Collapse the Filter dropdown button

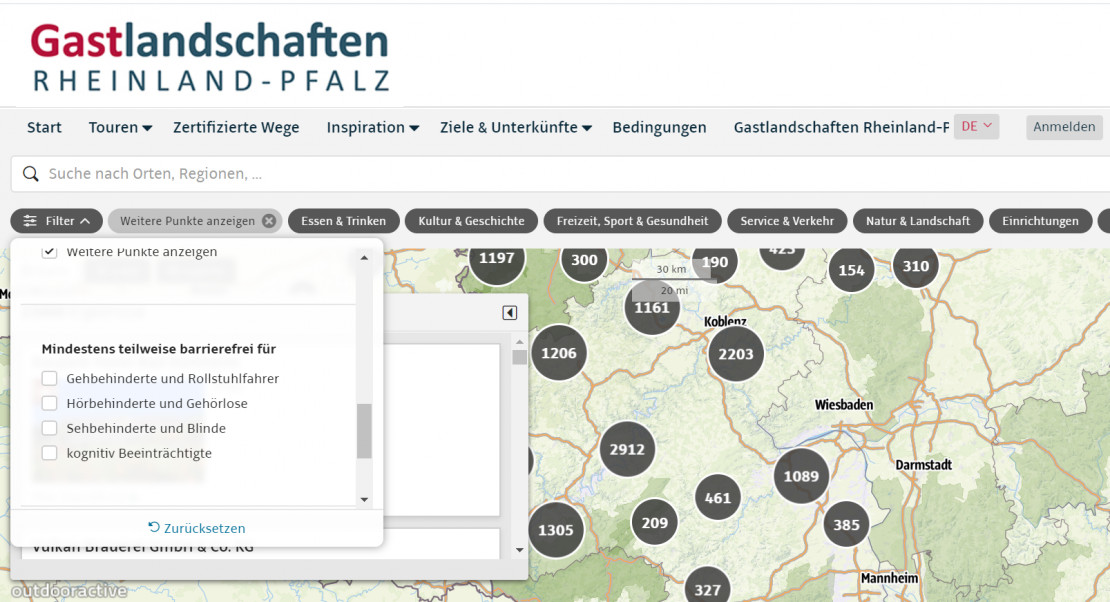click(x=60, y=221)
